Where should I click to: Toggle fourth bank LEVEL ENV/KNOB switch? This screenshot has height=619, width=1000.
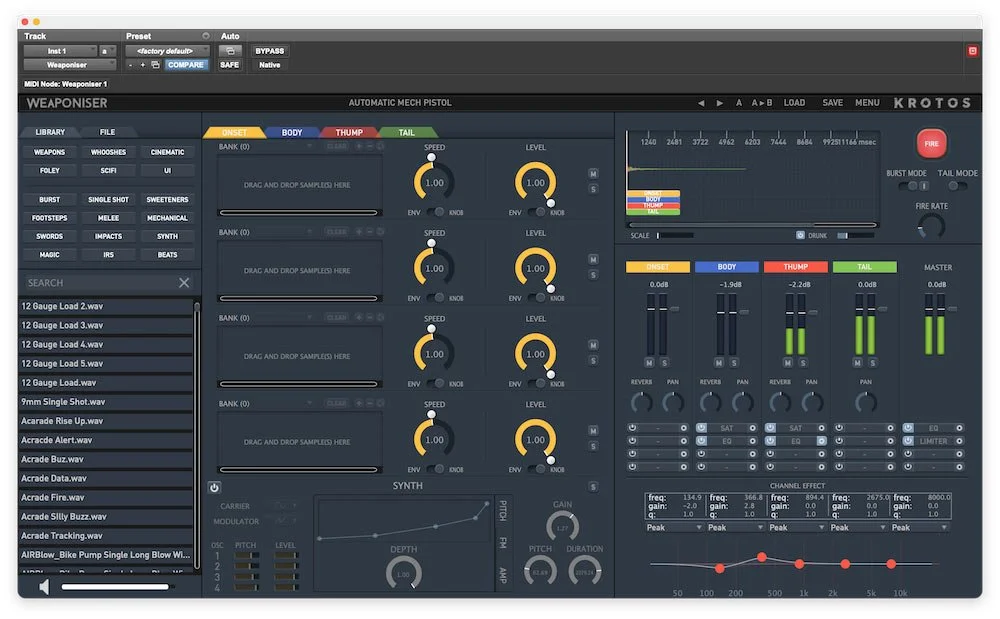click(536, 469)
